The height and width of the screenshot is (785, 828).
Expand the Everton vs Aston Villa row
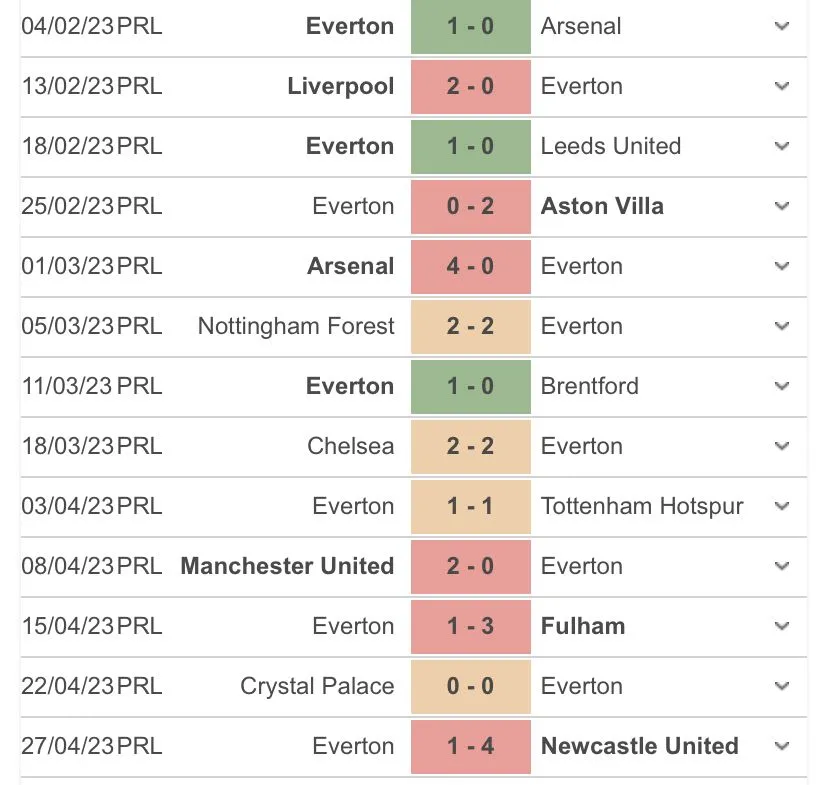782,206
